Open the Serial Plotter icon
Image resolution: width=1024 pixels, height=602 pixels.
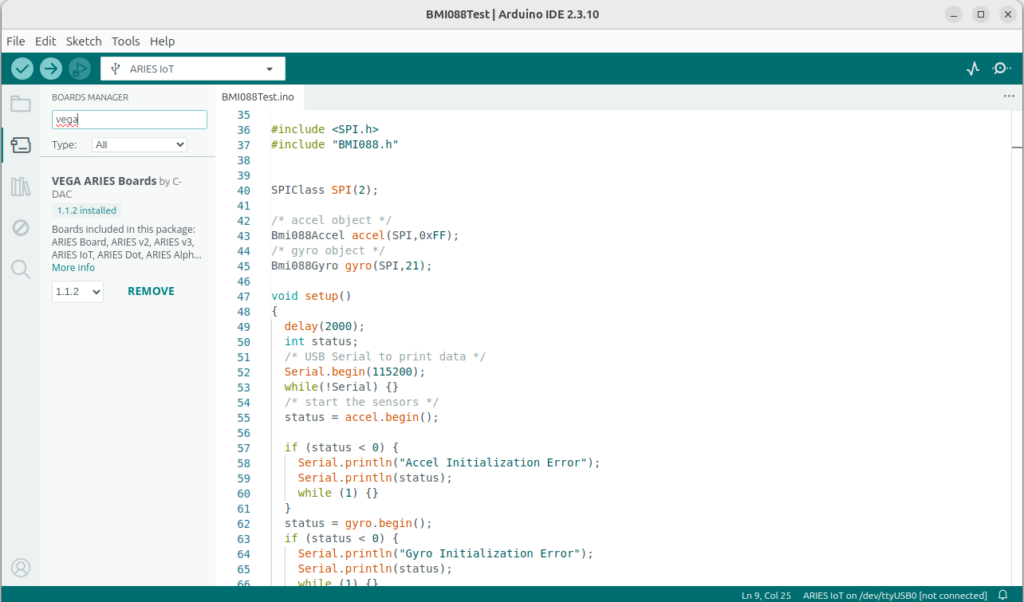pos(973,69)
